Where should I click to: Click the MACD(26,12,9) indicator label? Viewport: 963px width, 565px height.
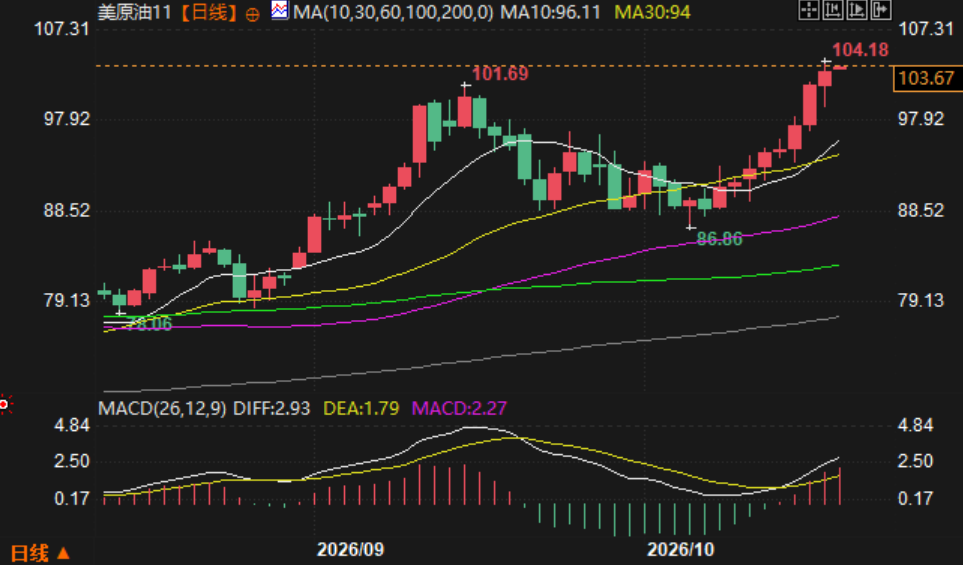(x=162, y=408)
